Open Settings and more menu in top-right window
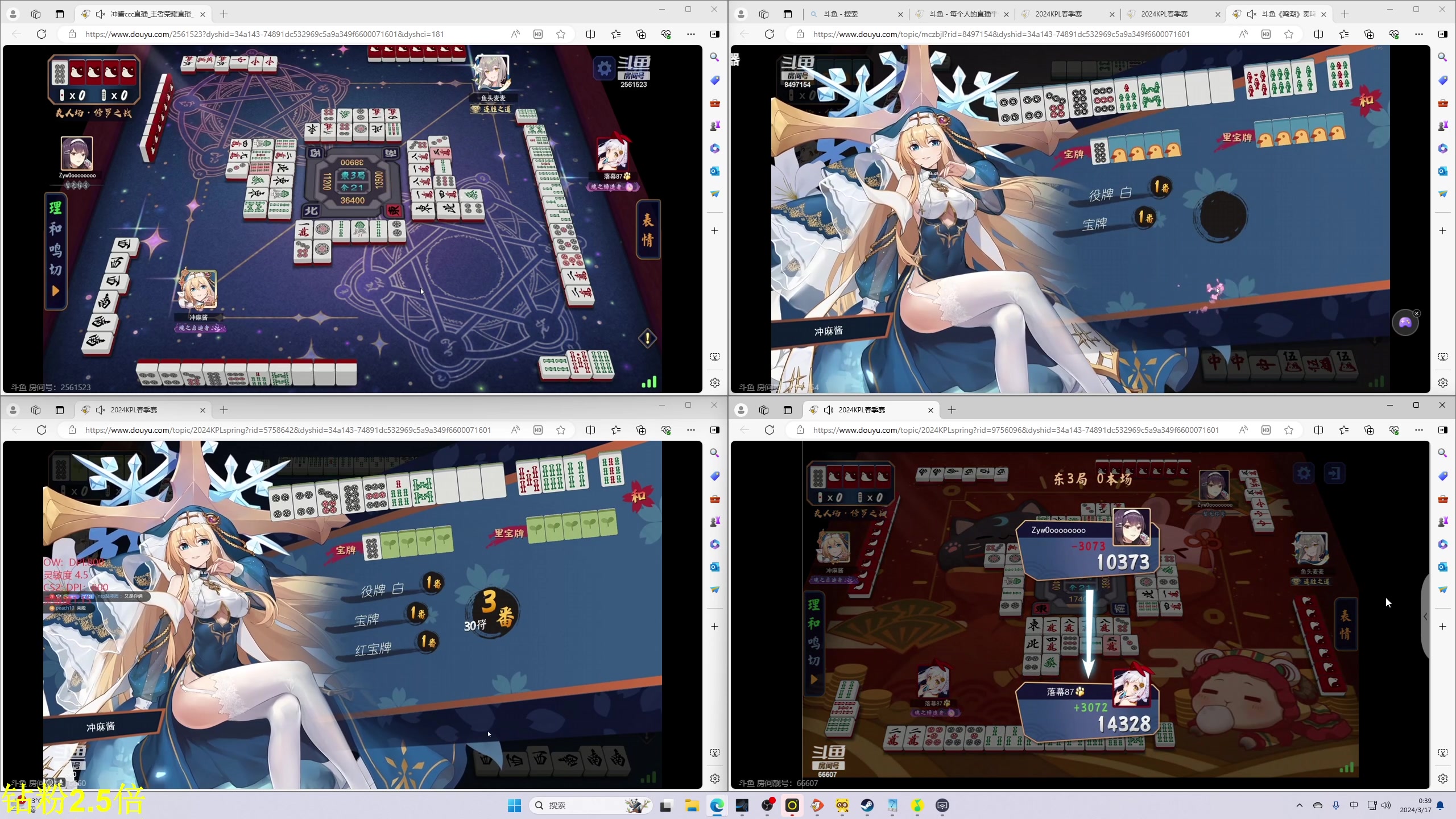This screenshot has height=819, width=1456. [1419, 34]
